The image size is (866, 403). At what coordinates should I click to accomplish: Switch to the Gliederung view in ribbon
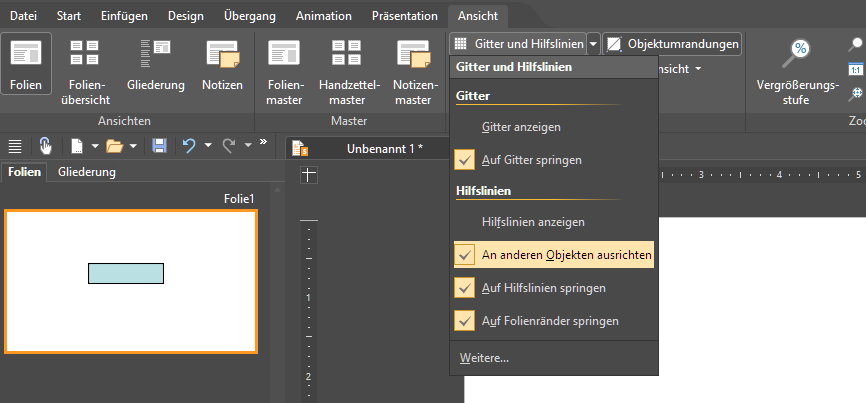click(156, 63)
